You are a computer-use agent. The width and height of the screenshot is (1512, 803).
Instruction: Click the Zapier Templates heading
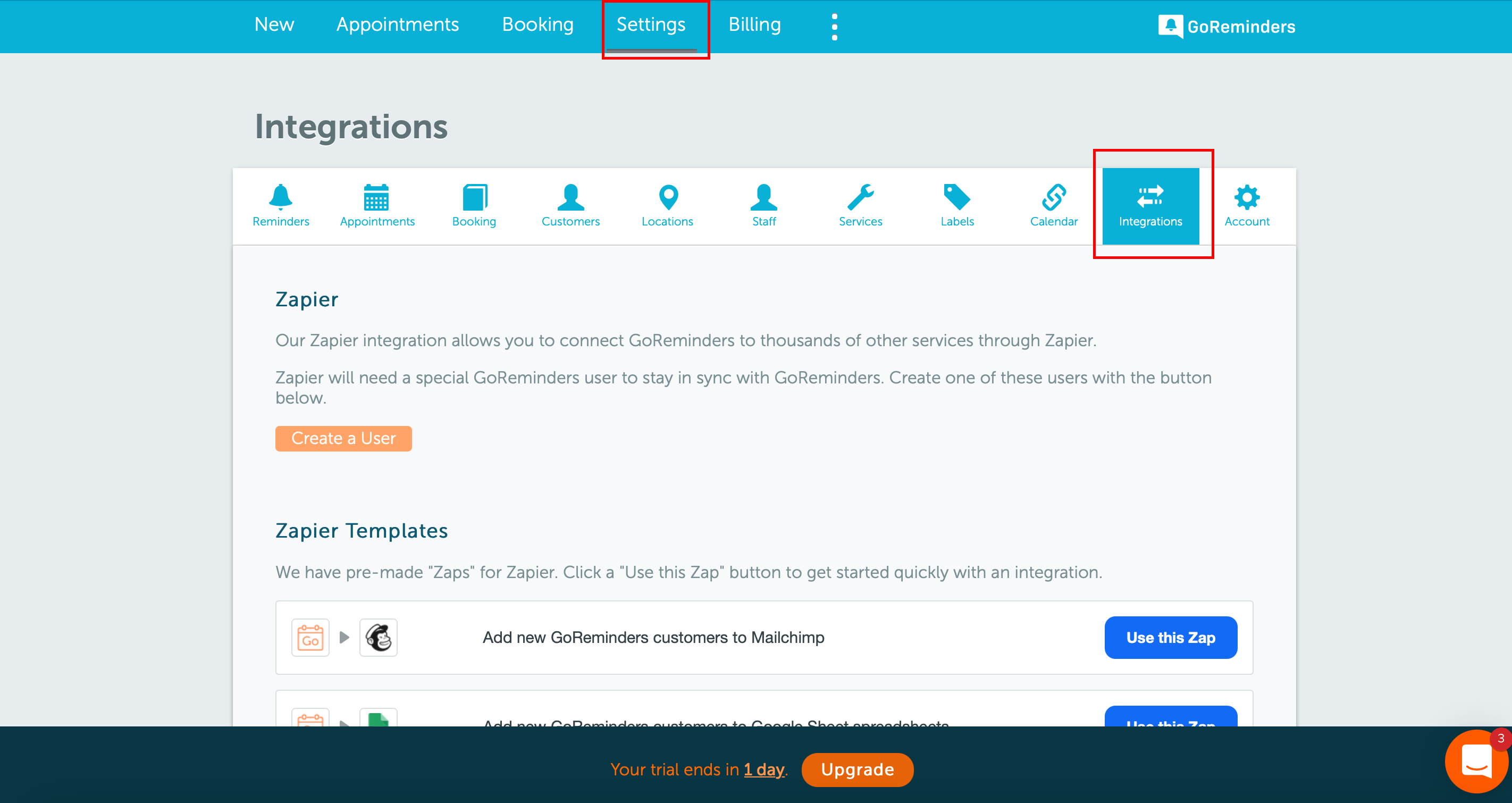tap(362, 531)
